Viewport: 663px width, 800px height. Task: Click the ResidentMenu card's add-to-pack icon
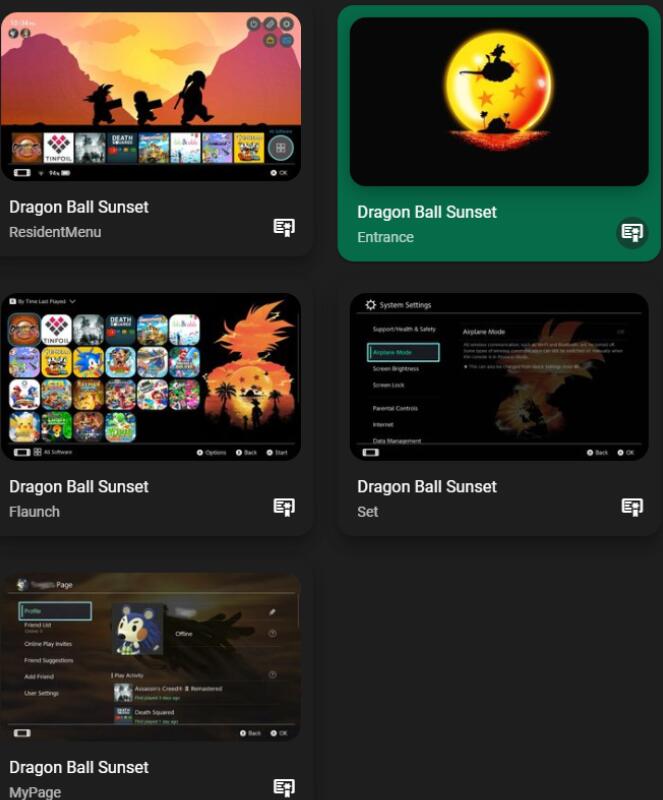point(284,227)
